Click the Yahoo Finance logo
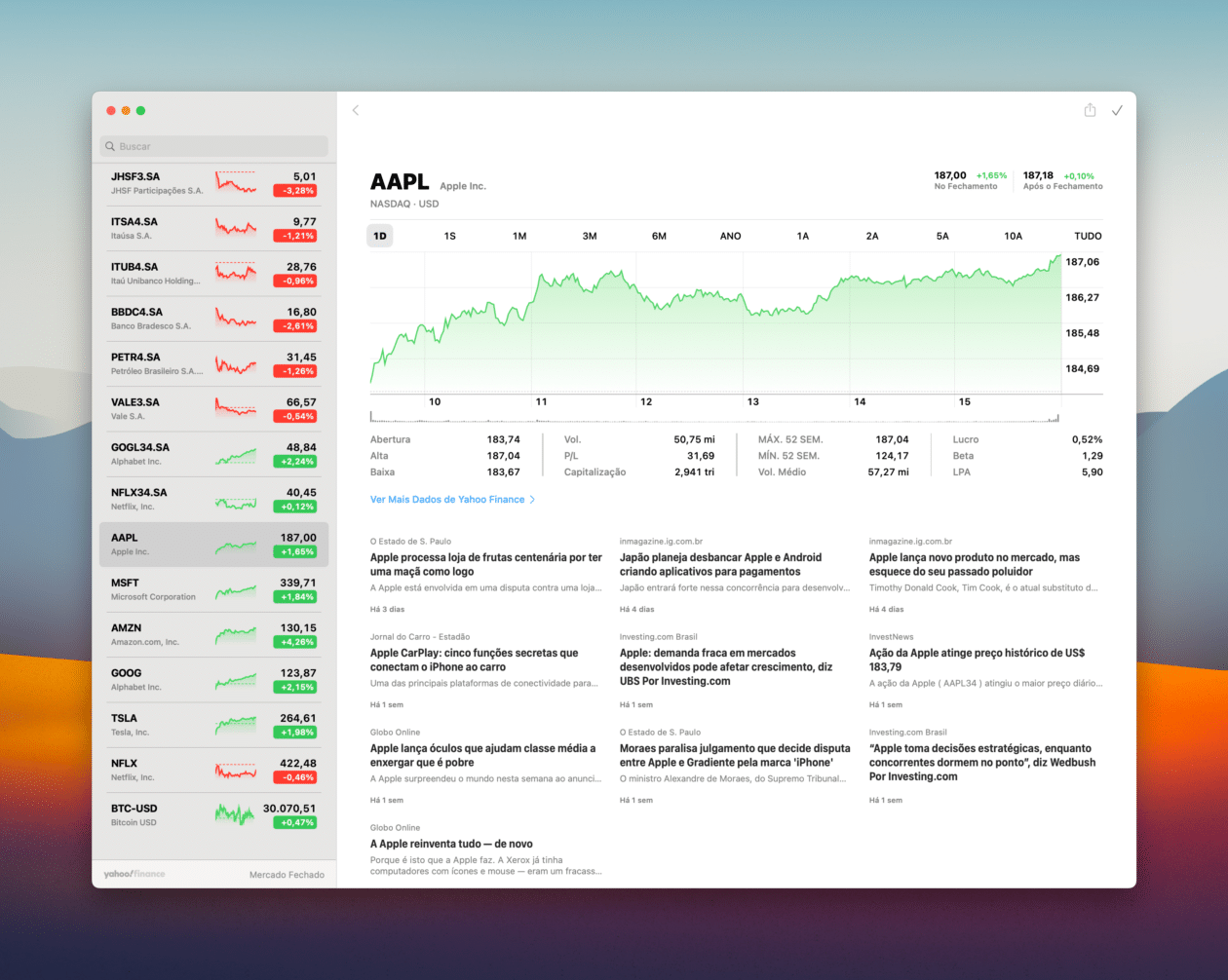 pos(134,874)
